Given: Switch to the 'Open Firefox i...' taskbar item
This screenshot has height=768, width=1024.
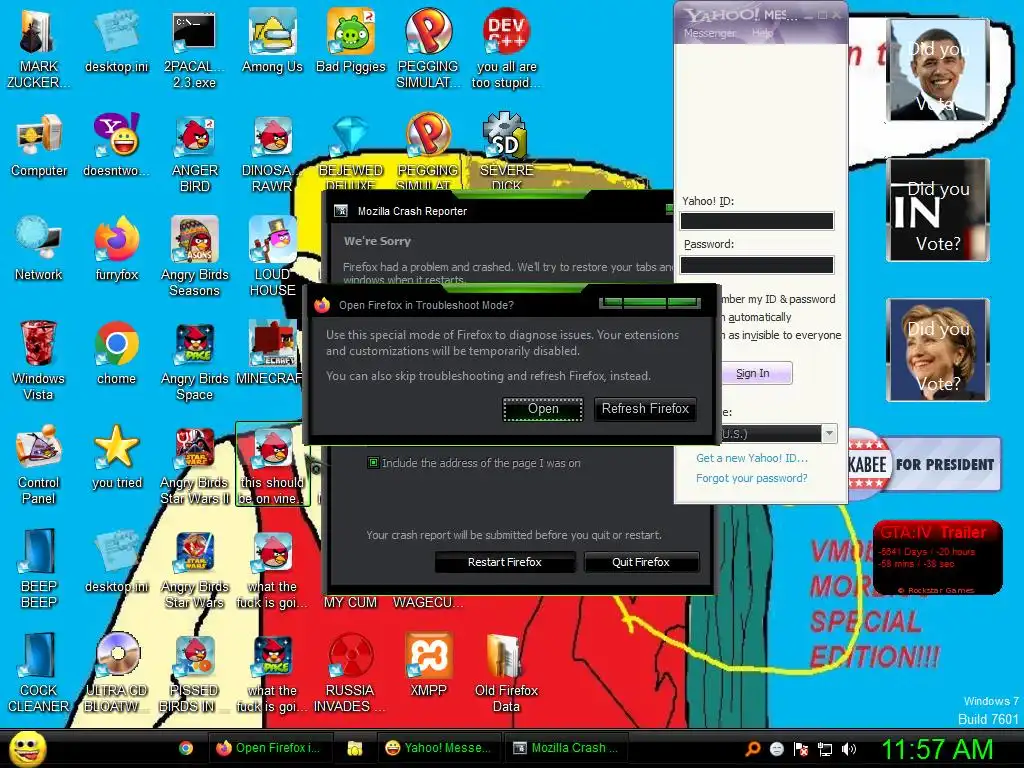Looking at the screenshot, I should (270, 748).
